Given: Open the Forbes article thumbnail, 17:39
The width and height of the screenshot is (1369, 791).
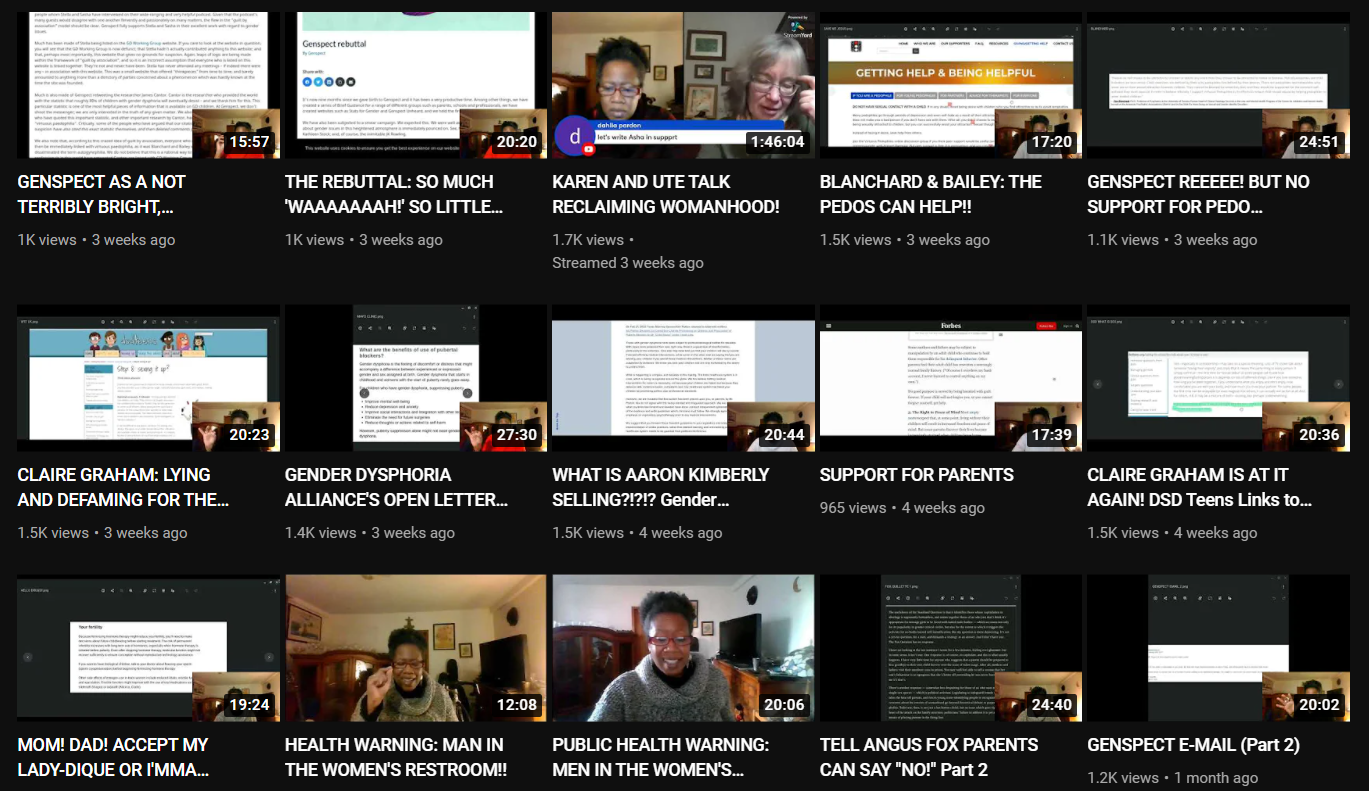Looking at the screenshot, I should [951, 378].
